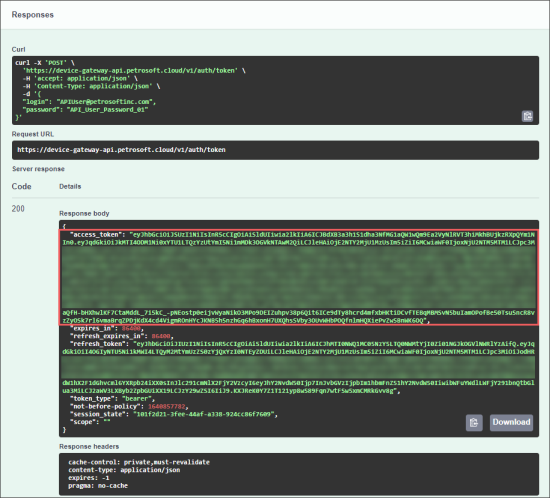Click the "expires_in" line in response
This screenshot has height=498, width=550.
pyautogui.click(x=107, y=329)
